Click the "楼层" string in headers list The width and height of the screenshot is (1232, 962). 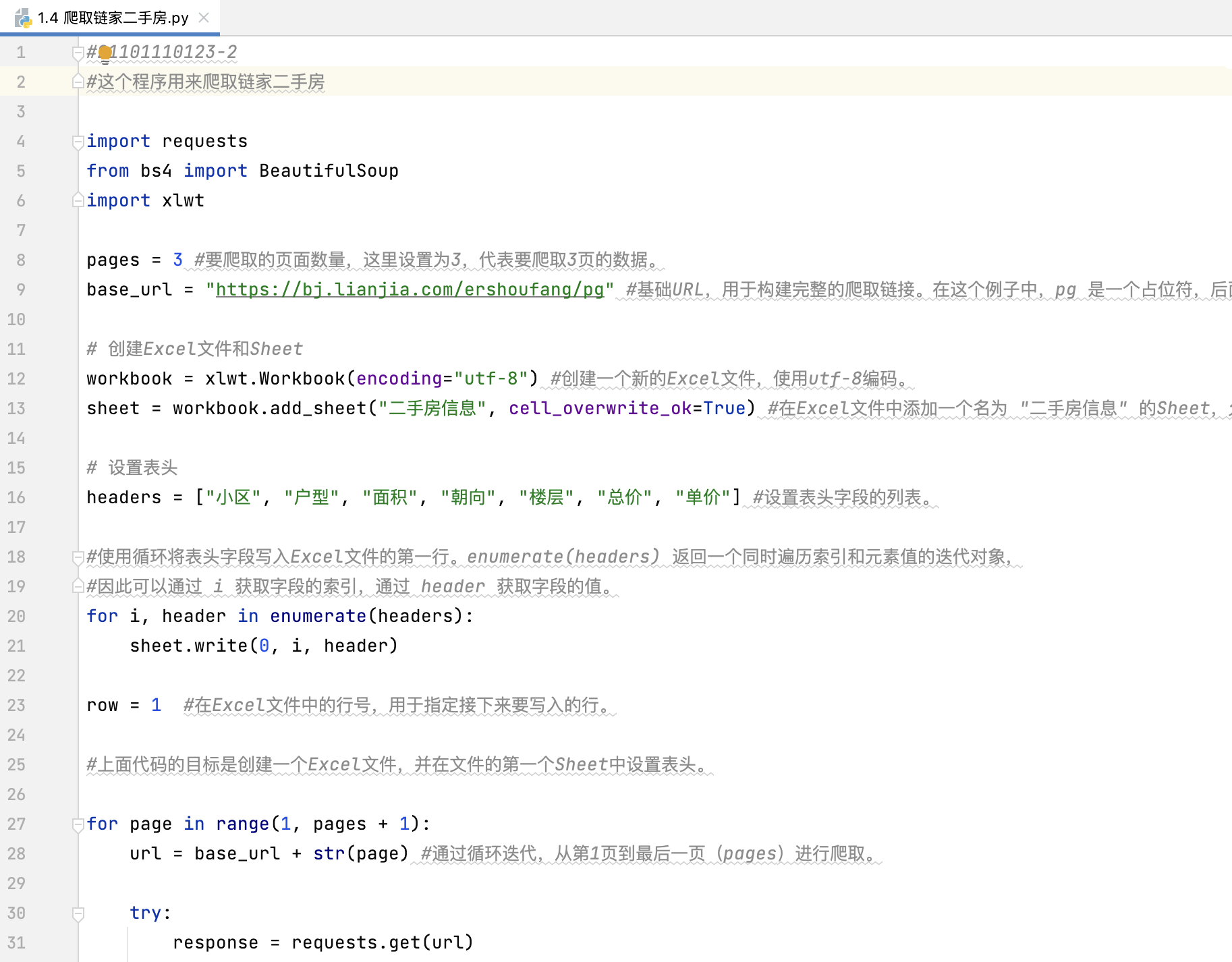(x=546, y=497)
